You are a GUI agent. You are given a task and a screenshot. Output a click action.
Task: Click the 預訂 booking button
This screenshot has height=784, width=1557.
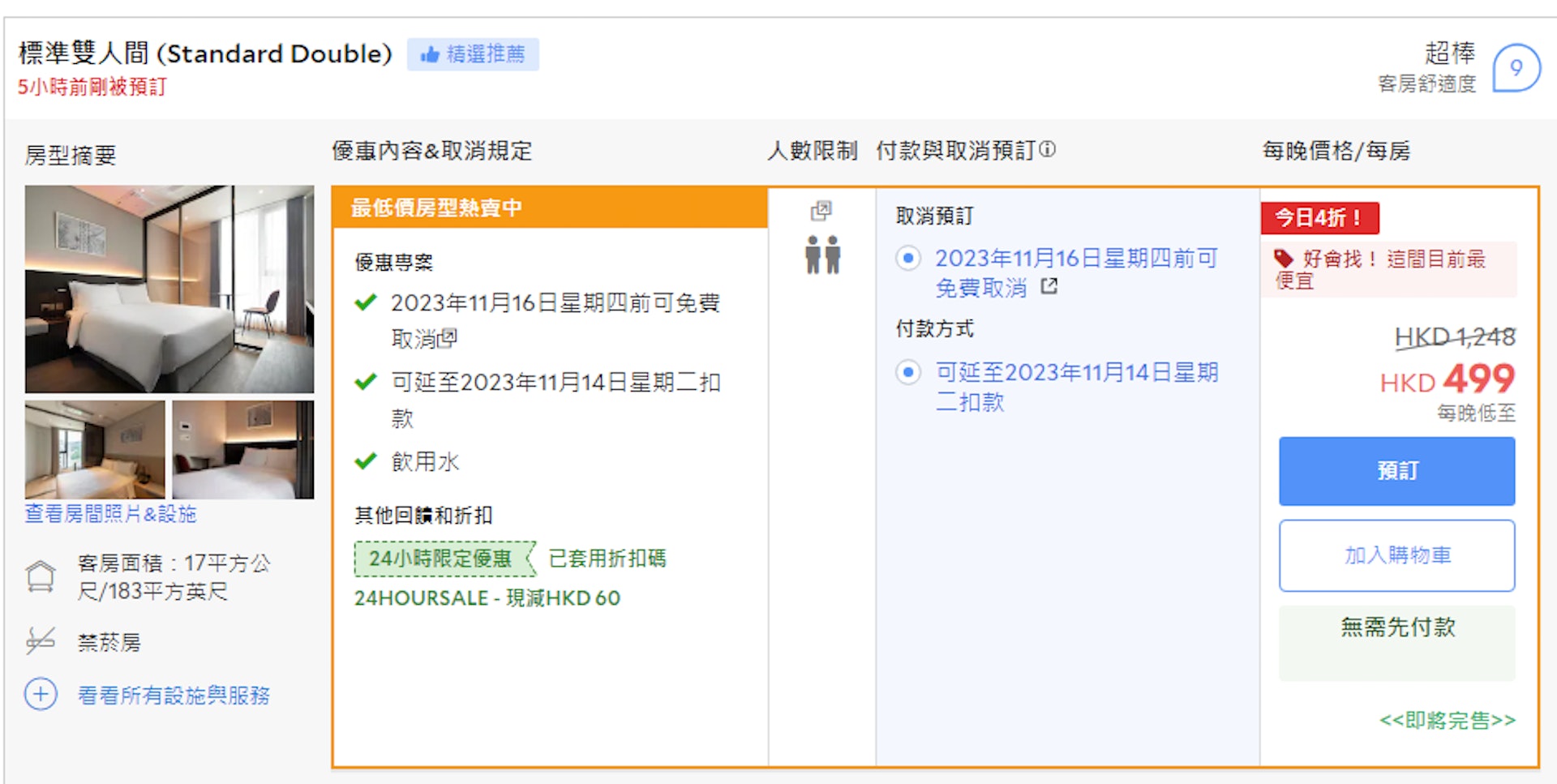[1396, 471]
